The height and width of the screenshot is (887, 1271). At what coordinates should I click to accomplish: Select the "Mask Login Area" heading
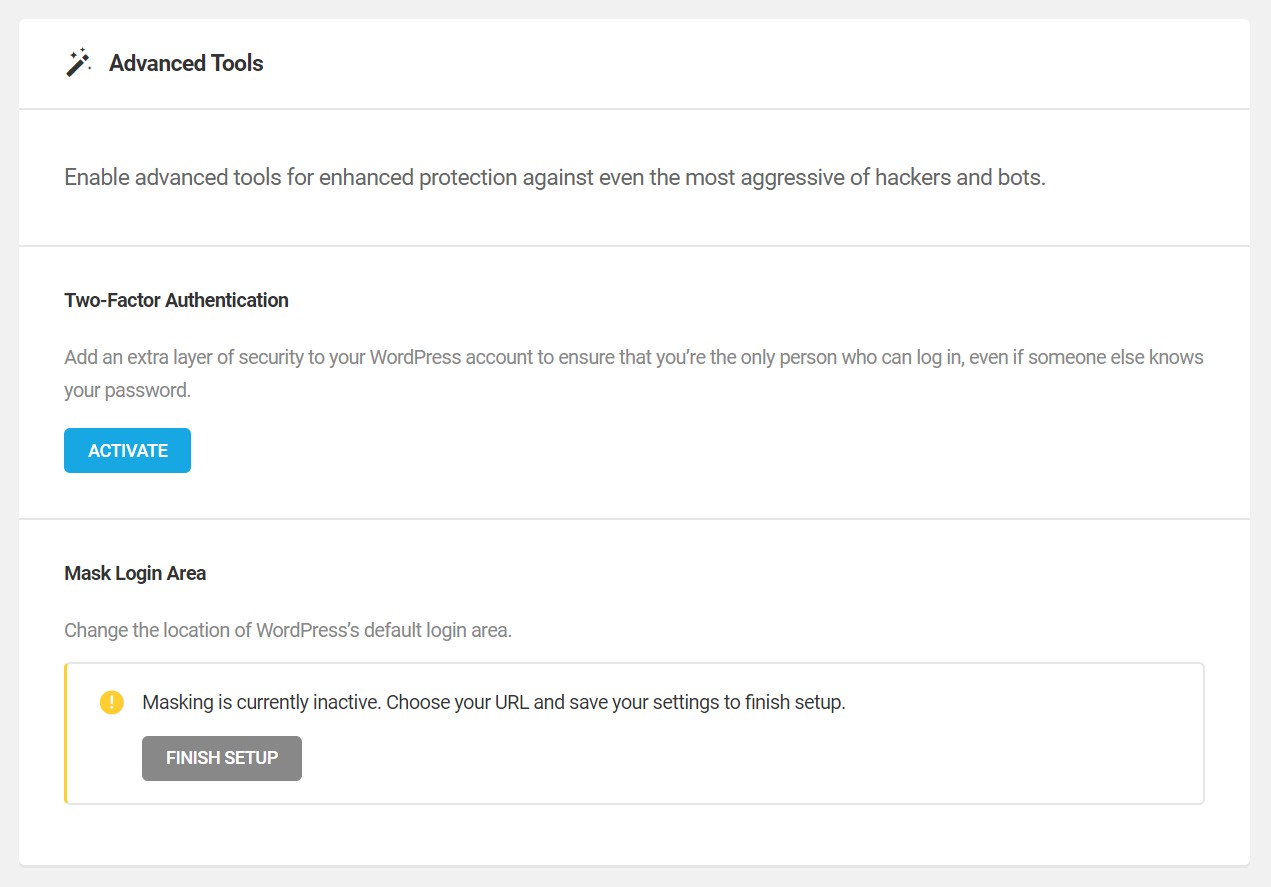click(135, 574)
